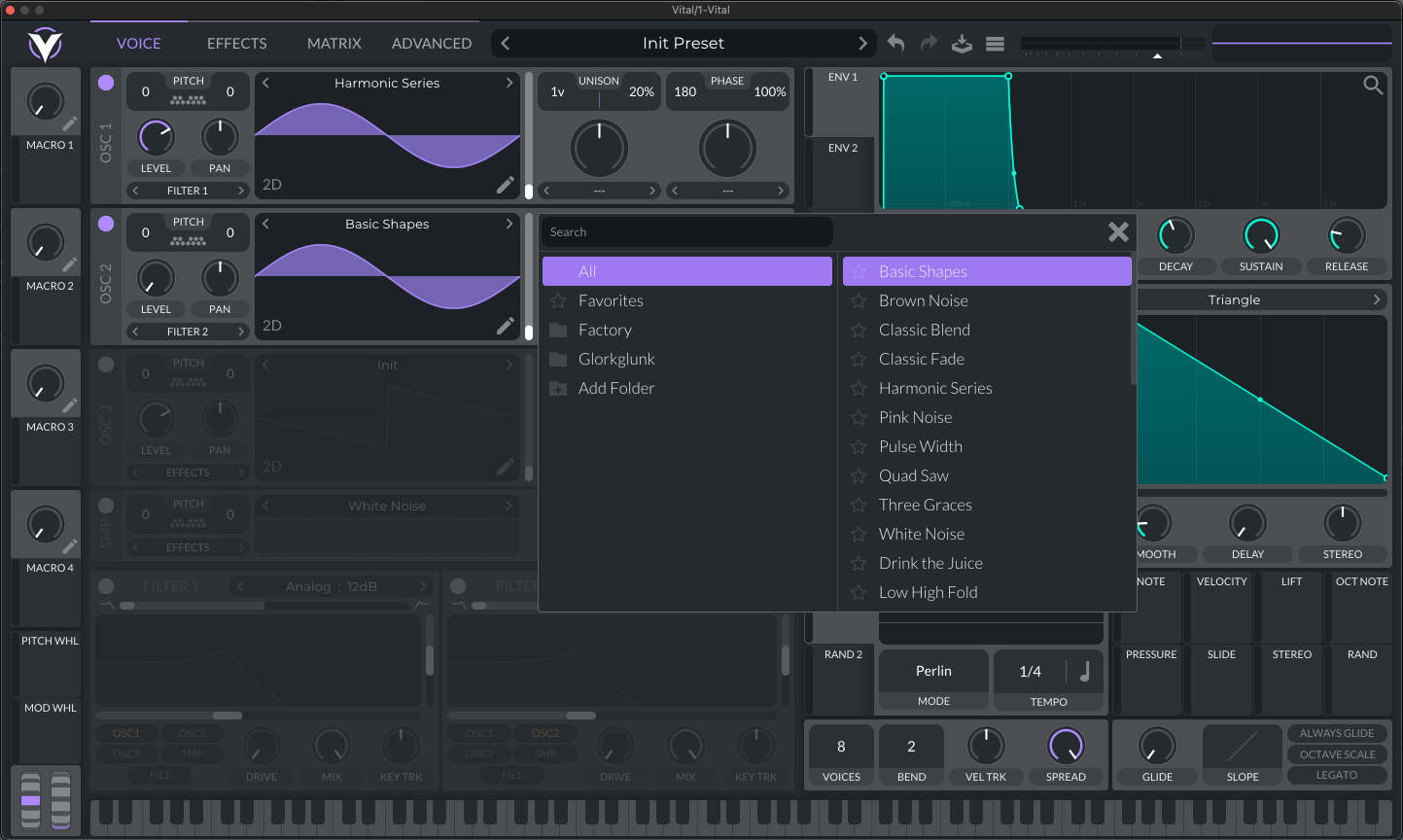The height and width of the screenshot is (840, 1403).
Task: Click the OSC 1 LEVEL knob
Action: click(x=156, y=137)
